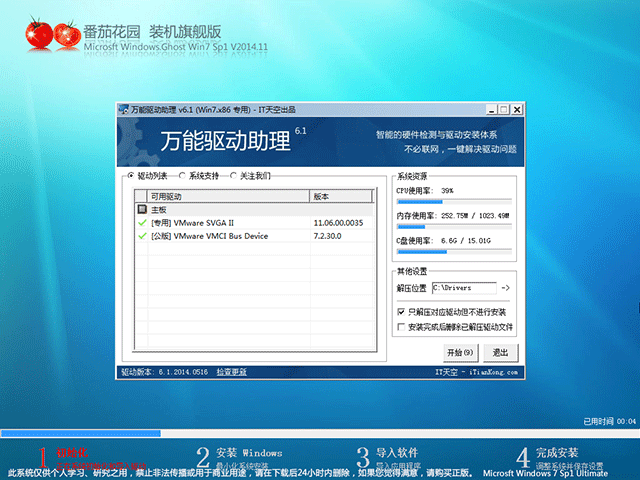Select version 11.06.00.0035 cell

tap(338, 223)
